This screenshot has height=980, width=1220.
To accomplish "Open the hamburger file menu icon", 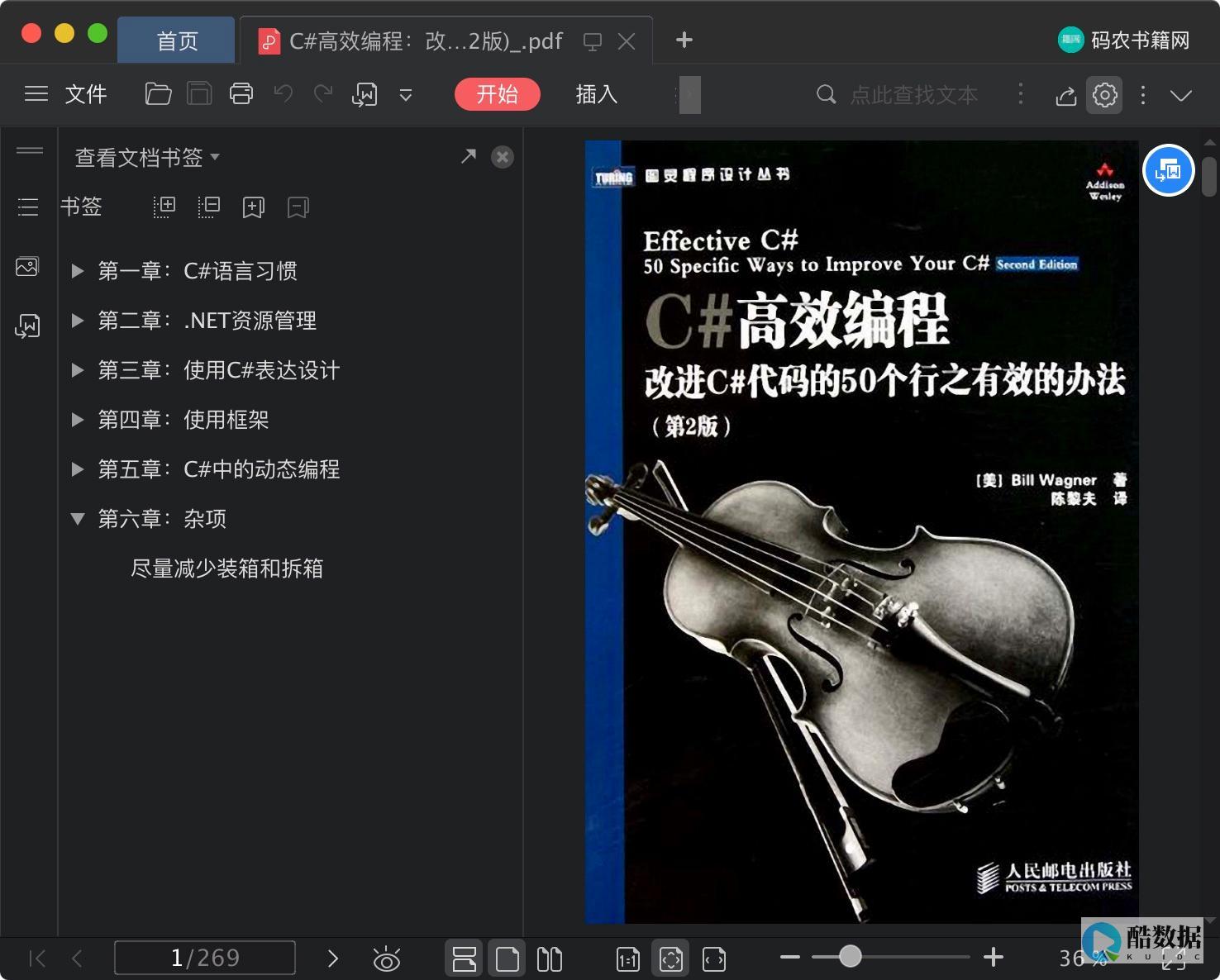I will (36, 94).
